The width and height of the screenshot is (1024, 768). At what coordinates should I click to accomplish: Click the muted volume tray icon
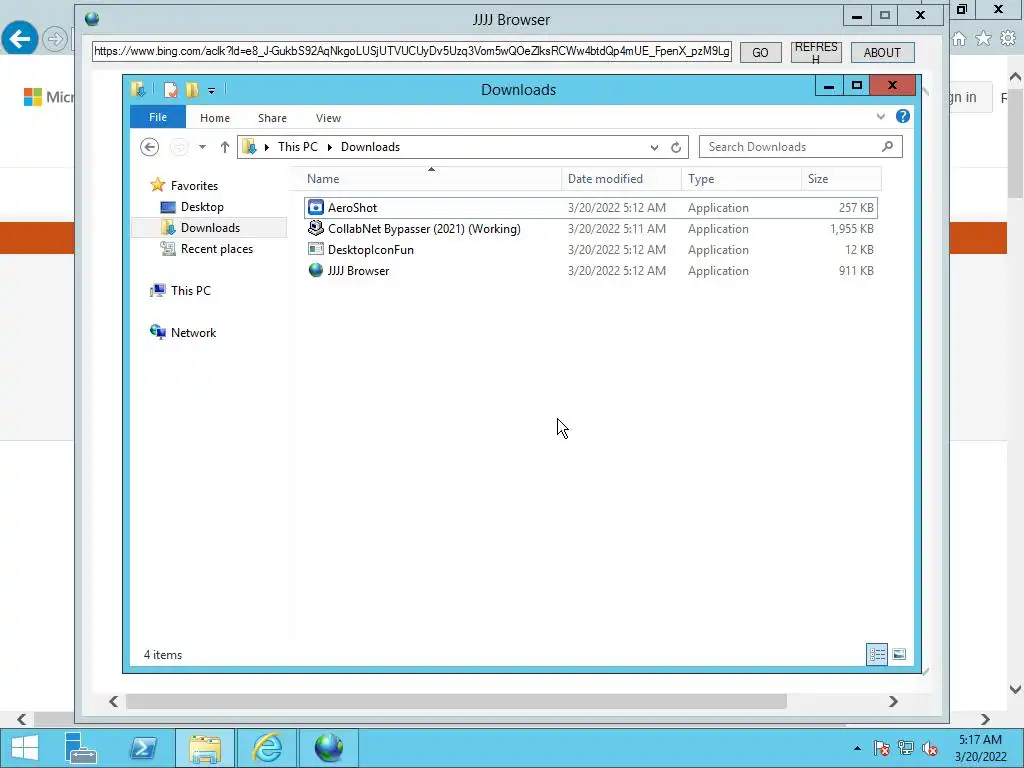coord(930,748)
